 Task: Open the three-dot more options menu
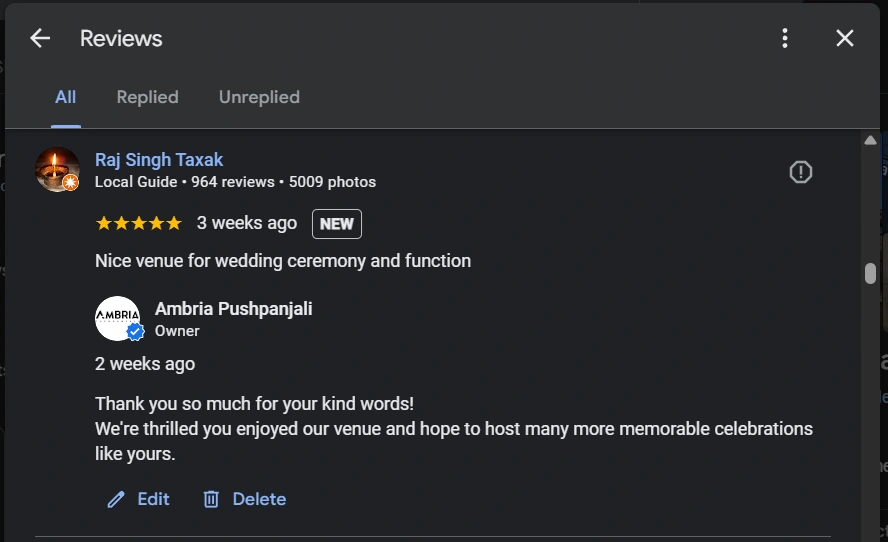pos(785,38)
